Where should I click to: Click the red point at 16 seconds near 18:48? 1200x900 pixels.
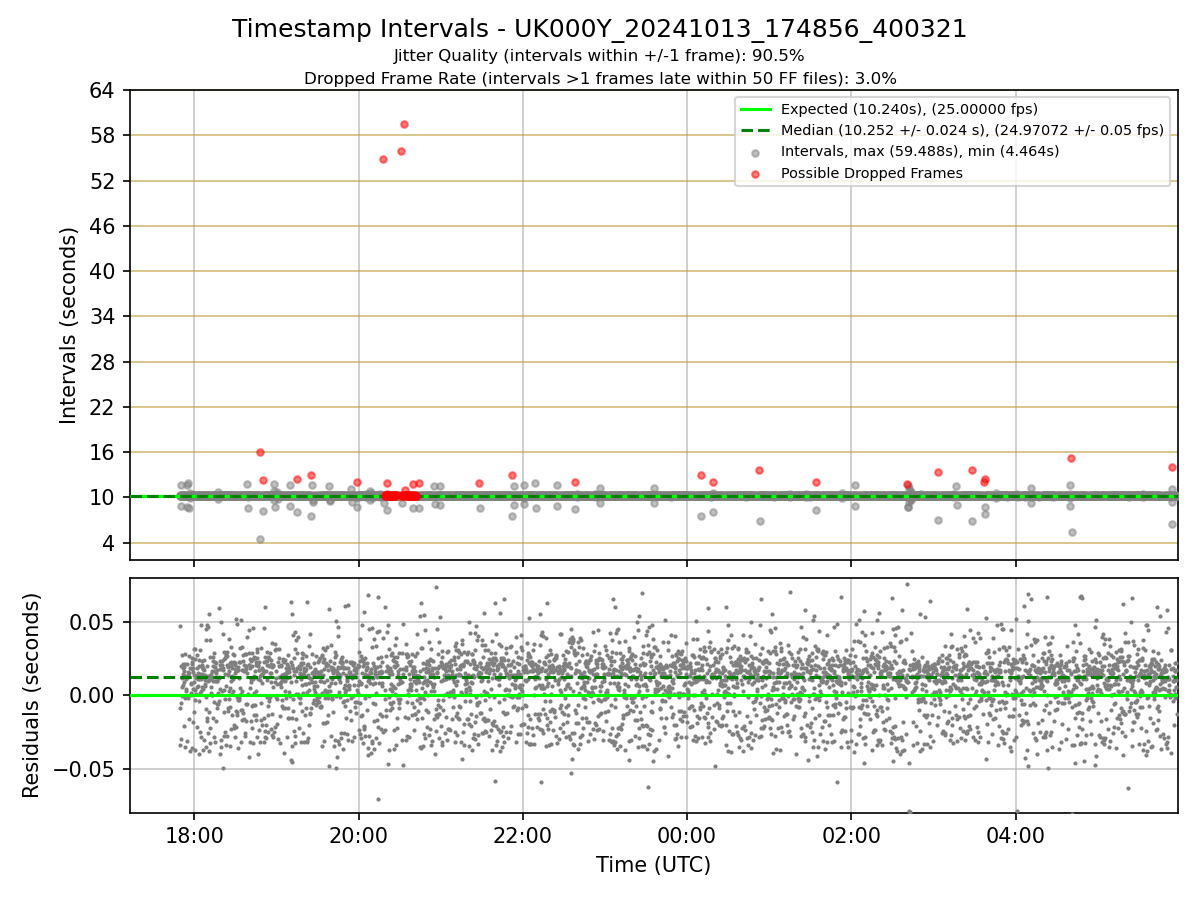[260, 452]
